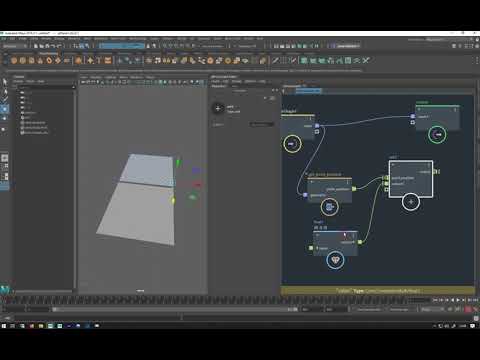The height and width of the screenshot is (360, 480).
Task: Open the Windows Task View button
Action: pyautogui.click(x=22, y=326)
